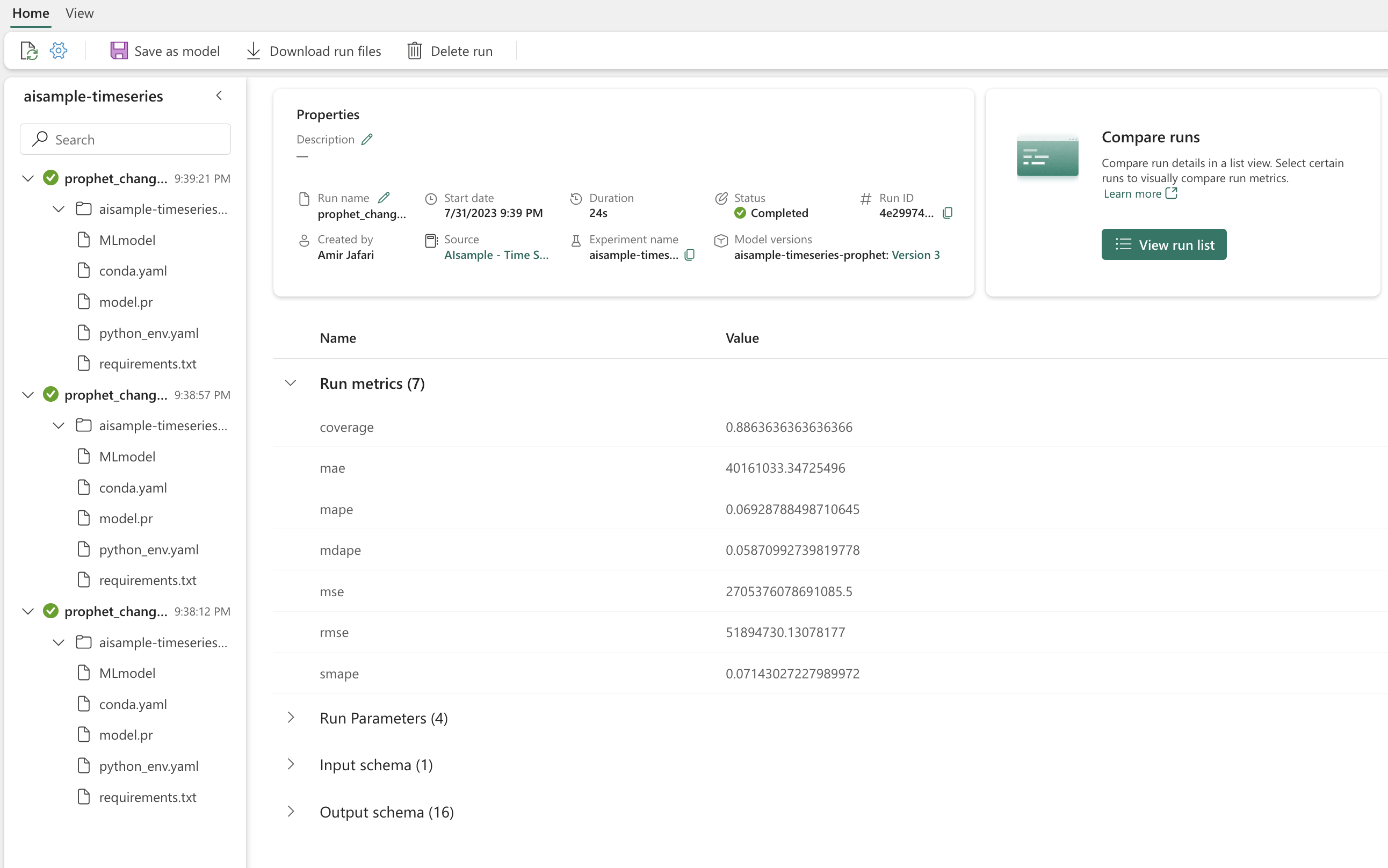Viewport: 1388px width, 868px height.
Task: Click the aisample-timeseries collapse icon
Action: pyautogui.click(x=219, y=95)
